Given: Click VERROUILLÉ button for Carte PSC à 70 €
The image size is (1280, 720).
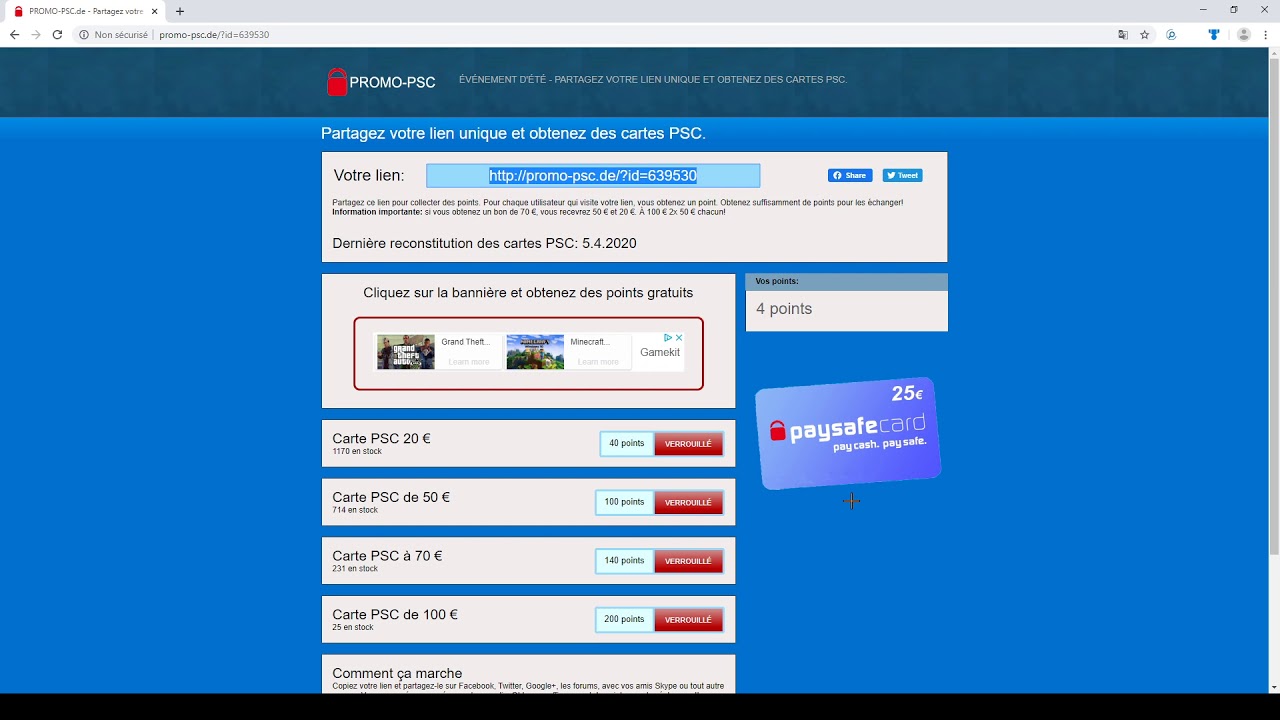Looking at the screenshot, I should [688, 561].
